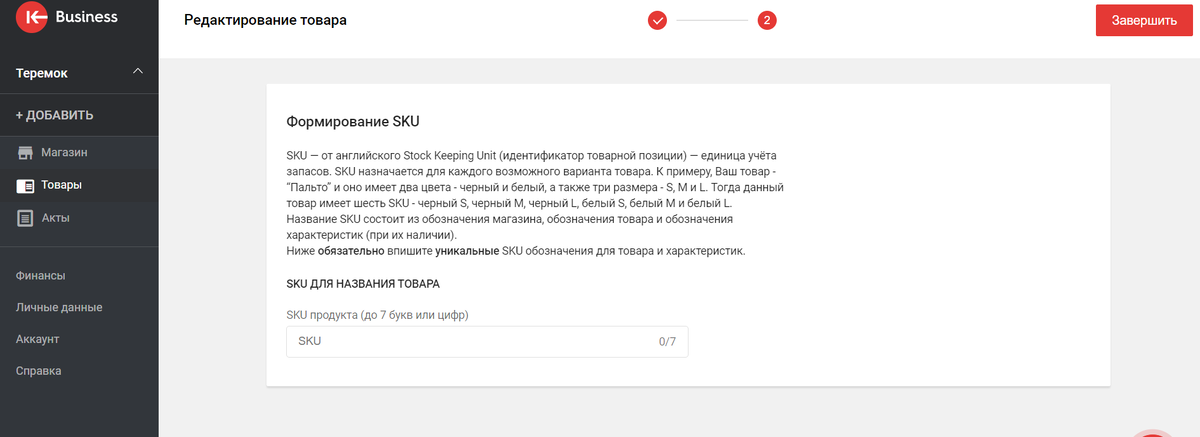Click the red Business logo icon

point(32,17)
